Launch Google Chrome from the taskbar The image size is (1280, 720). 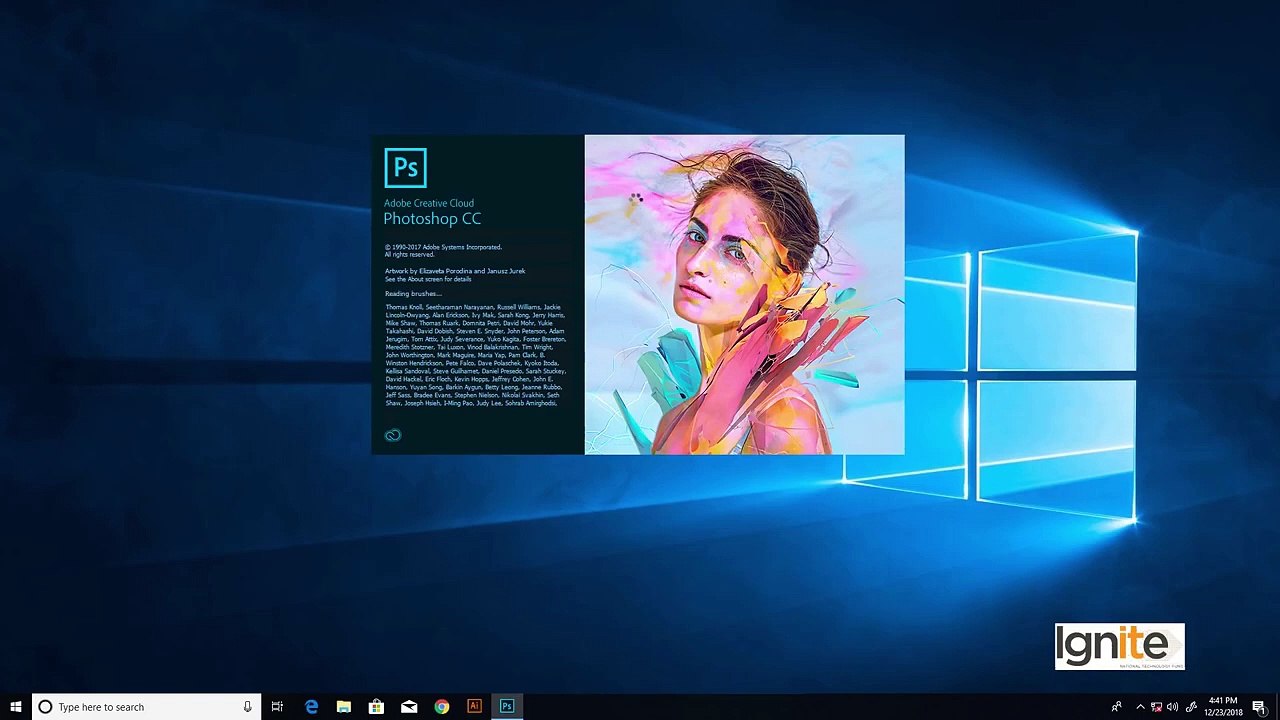[441, 707]
